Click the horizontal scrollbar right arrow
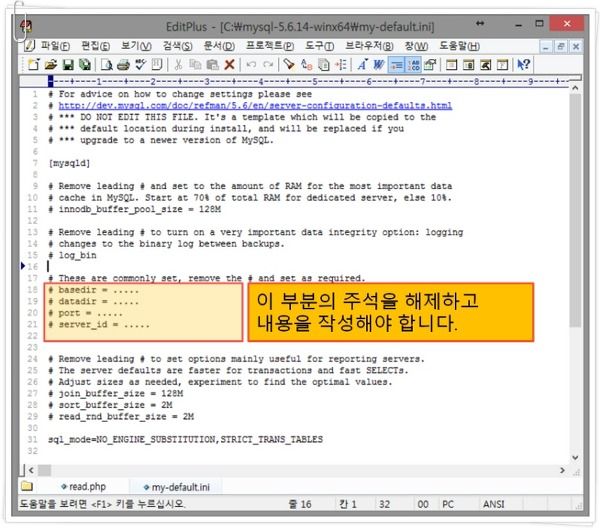This screenshot has height=530, width=600. 562,470
